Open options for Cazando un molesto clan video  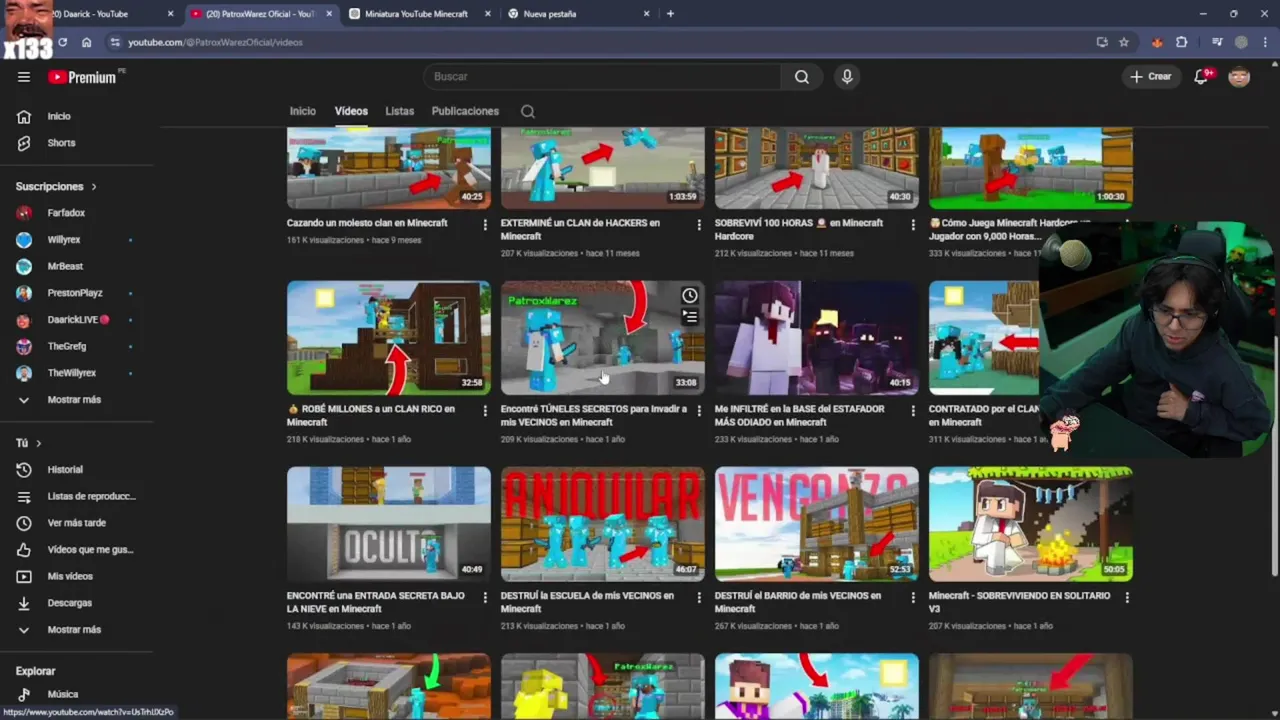(x=485, y=225)
